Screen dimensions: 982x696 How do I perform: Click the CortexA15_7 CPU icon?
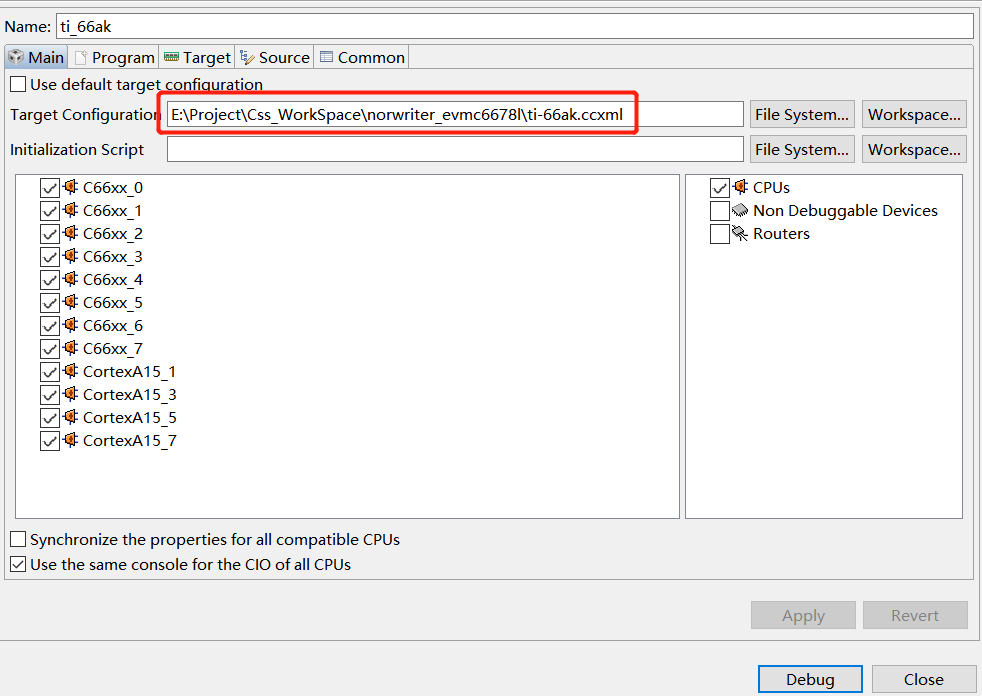coord(69,440)
